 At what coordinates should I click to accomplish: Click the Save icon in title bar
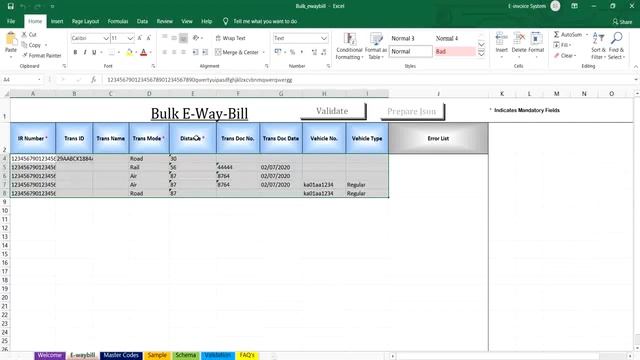[x=11, y=6]
